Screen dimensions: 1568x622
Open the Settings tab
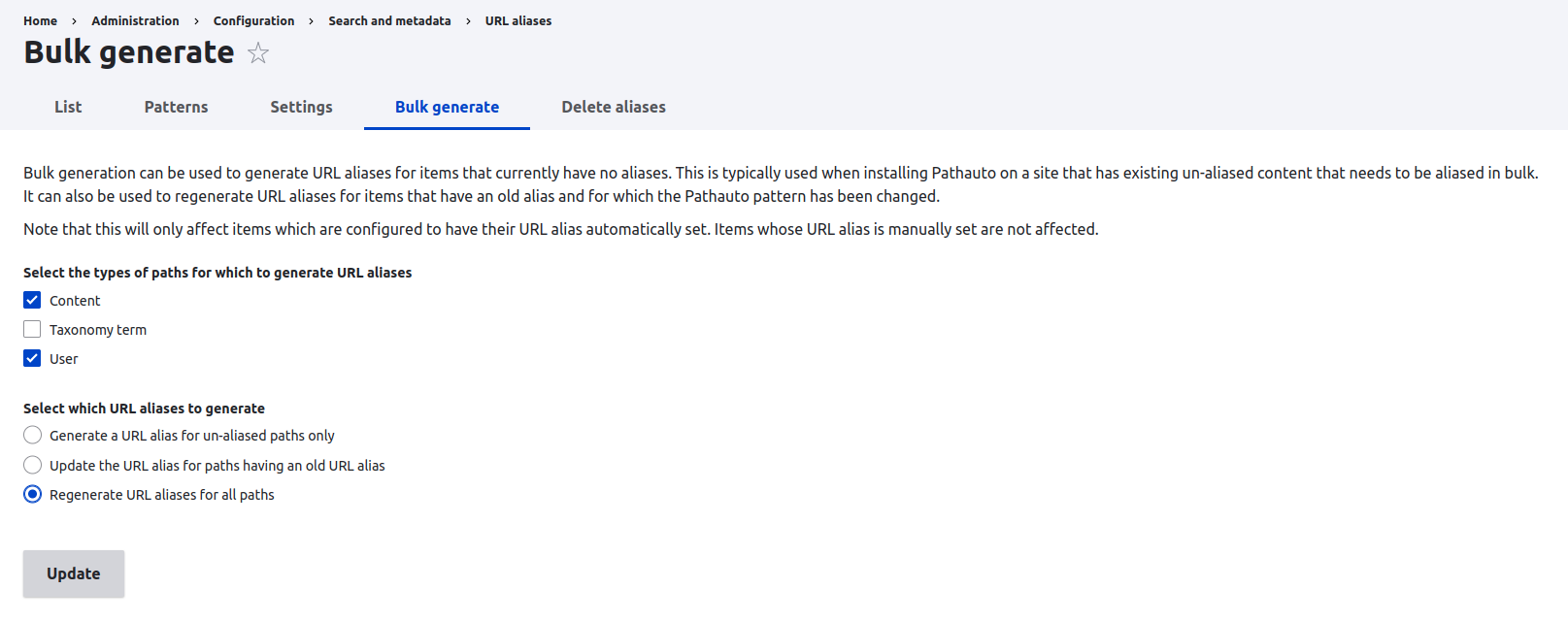(x=301, y=107)
